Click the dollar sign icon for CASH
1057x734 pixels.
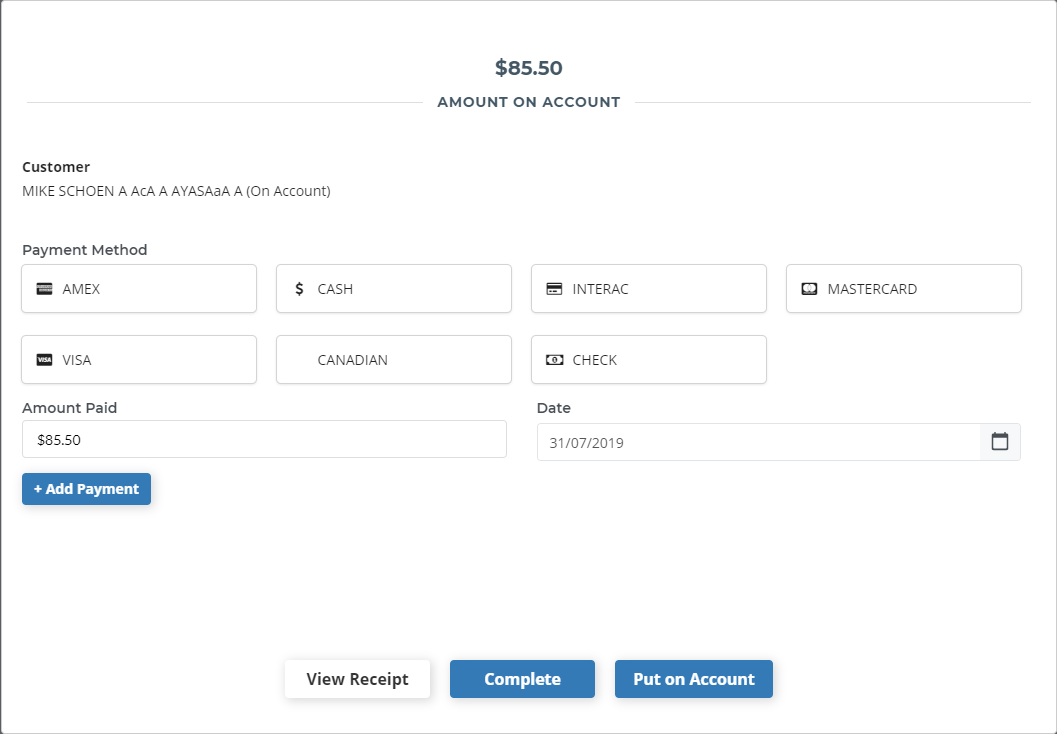(x=298, y=288)
